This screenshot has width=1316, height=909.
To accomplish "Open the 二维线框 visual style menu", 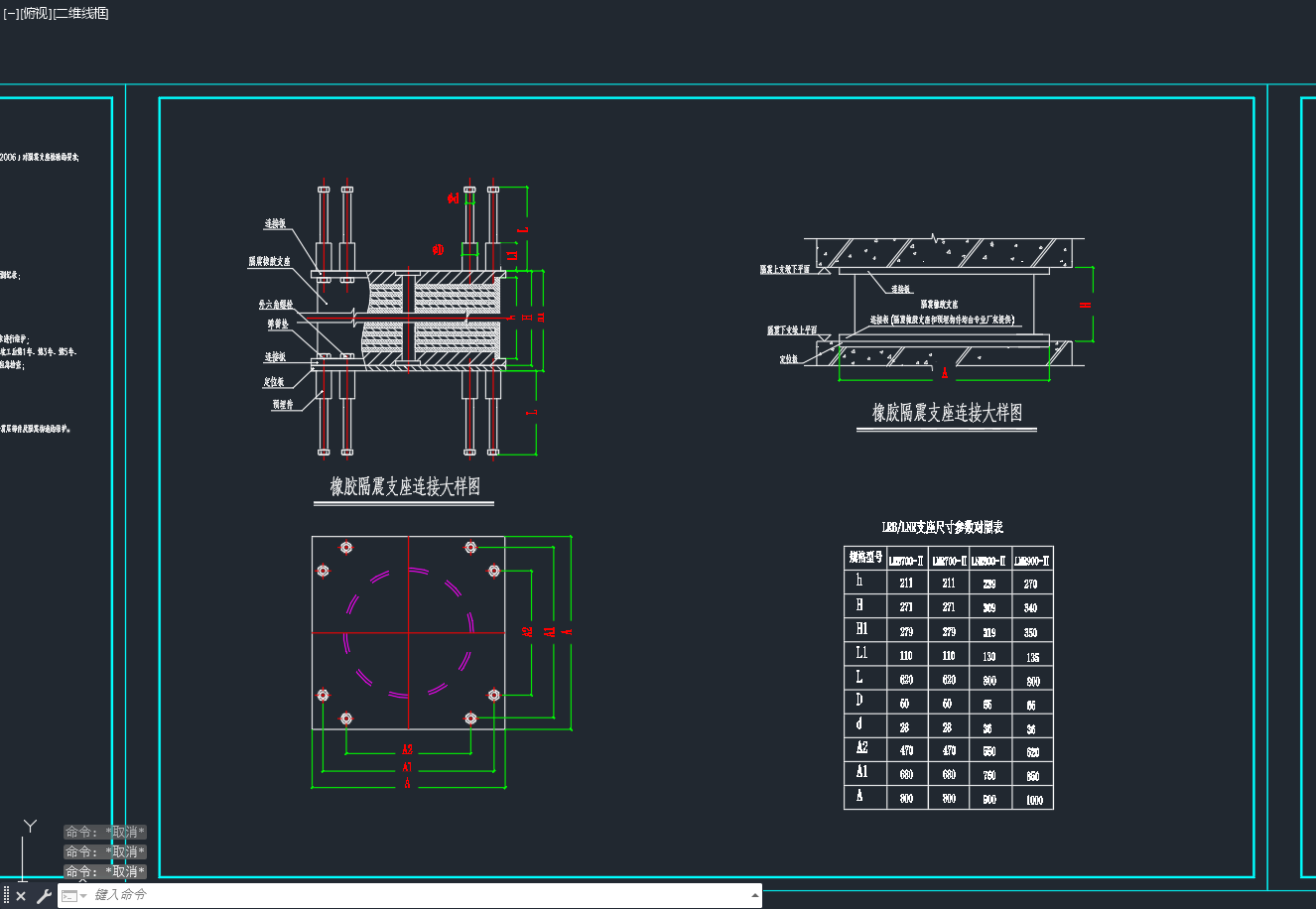I will [80, 13].
